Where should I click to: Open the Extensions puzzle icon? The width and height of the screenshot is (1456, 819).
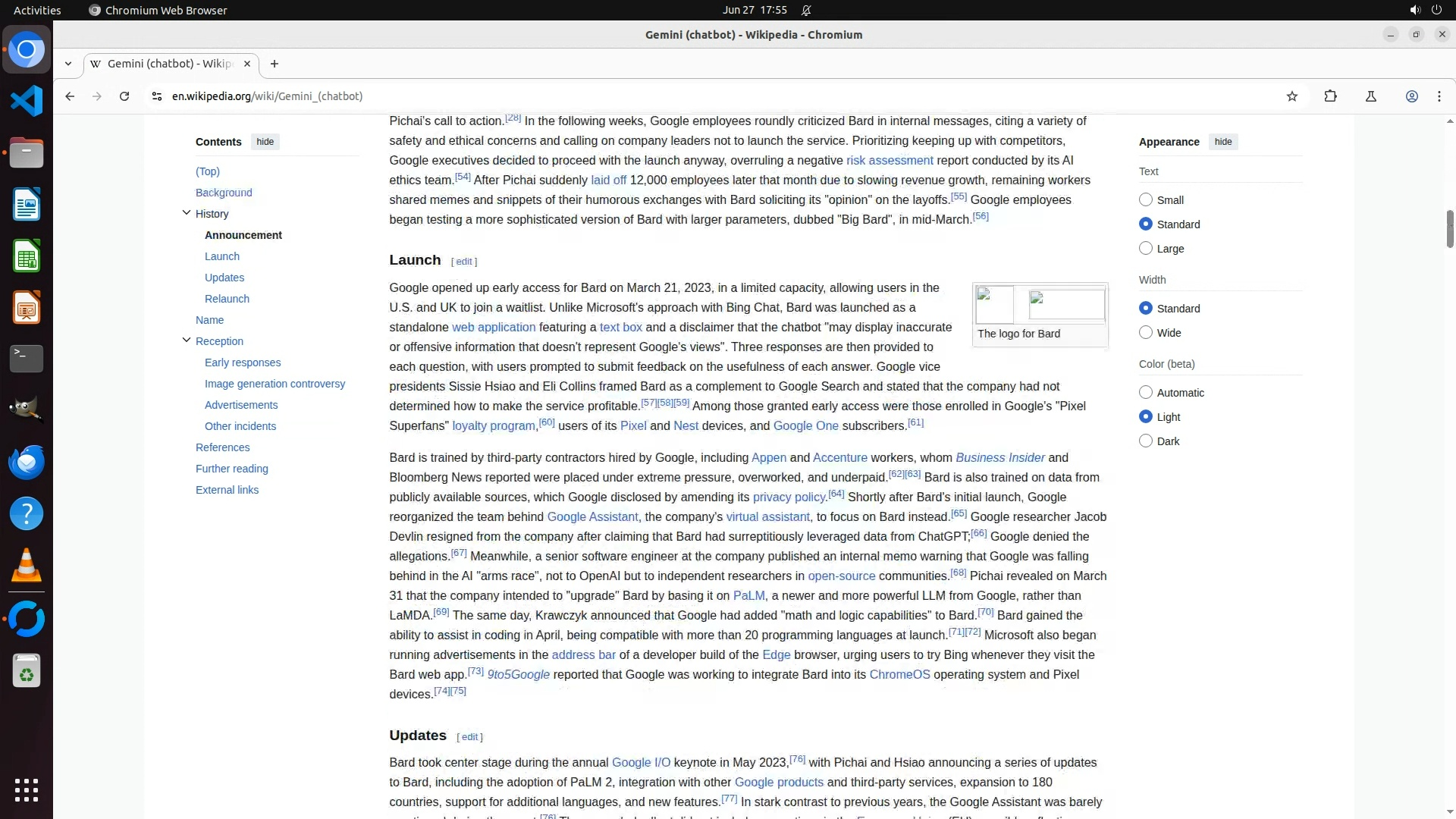[x=1330, y=96]
